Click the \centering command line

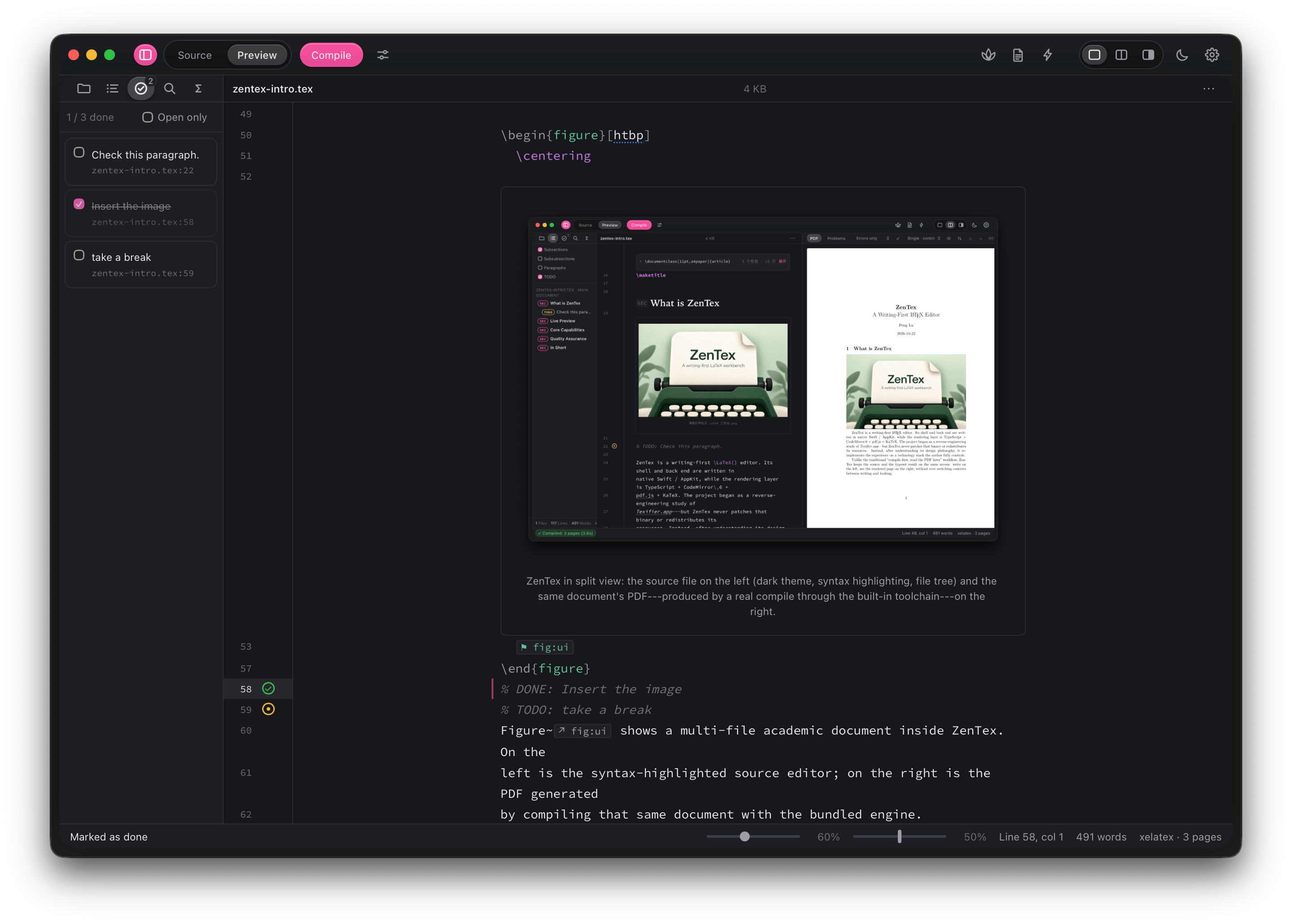click(x=553, y=156)
